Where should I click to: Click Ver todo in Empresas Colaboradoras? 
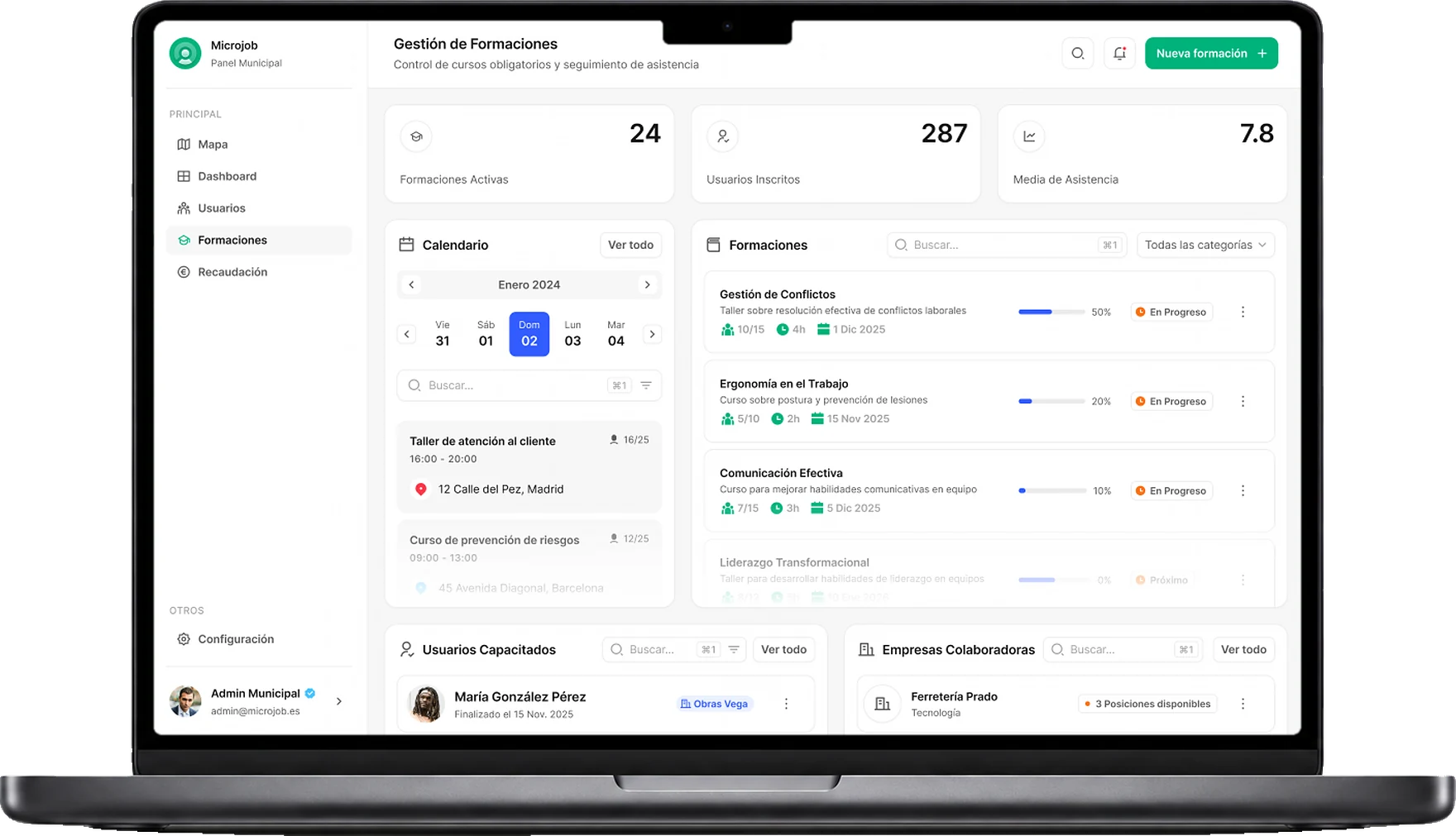point(1243,650)
